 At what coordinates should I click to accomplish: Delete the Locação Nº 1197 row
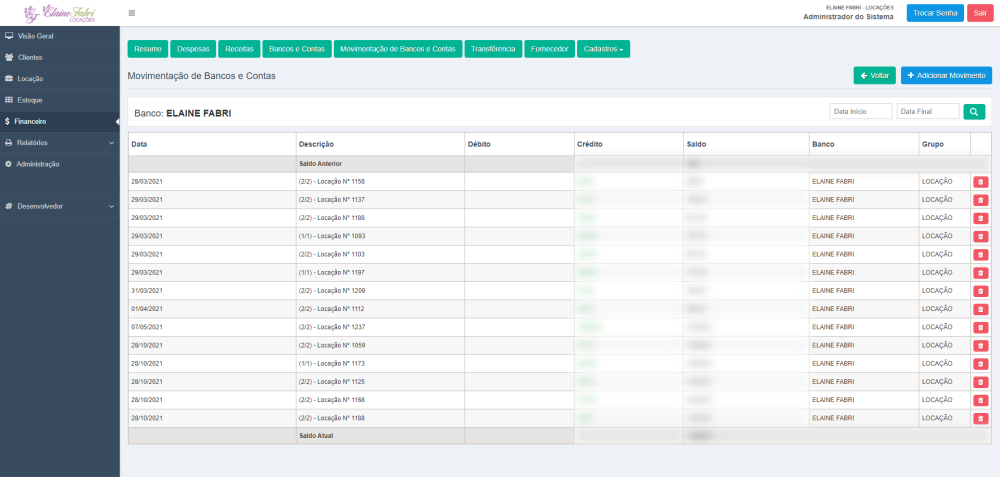[x=980, y=273]
